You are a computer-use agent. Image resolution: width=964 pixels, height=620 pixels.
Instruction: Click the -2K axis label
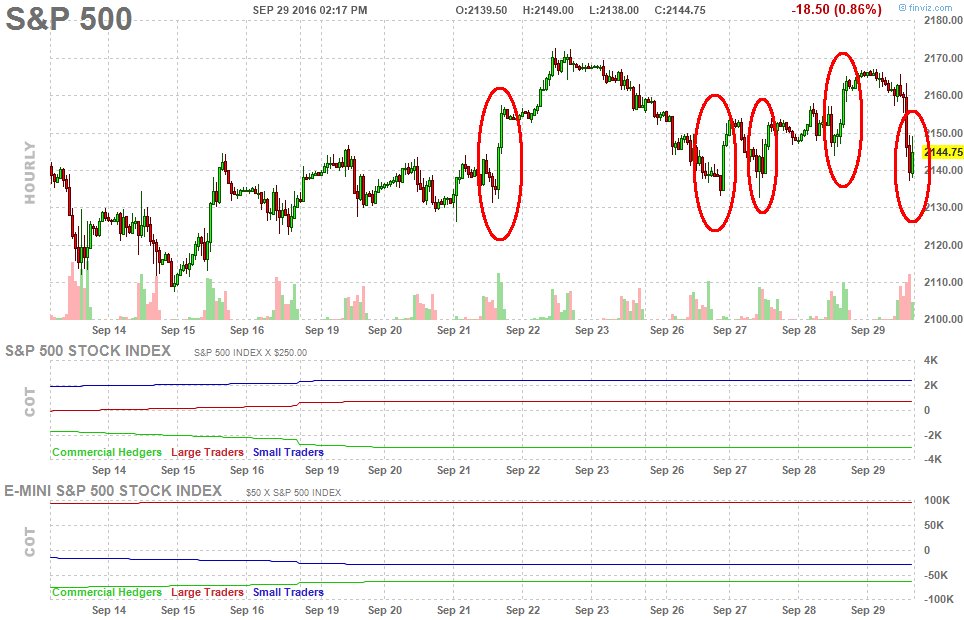point(933,435)
